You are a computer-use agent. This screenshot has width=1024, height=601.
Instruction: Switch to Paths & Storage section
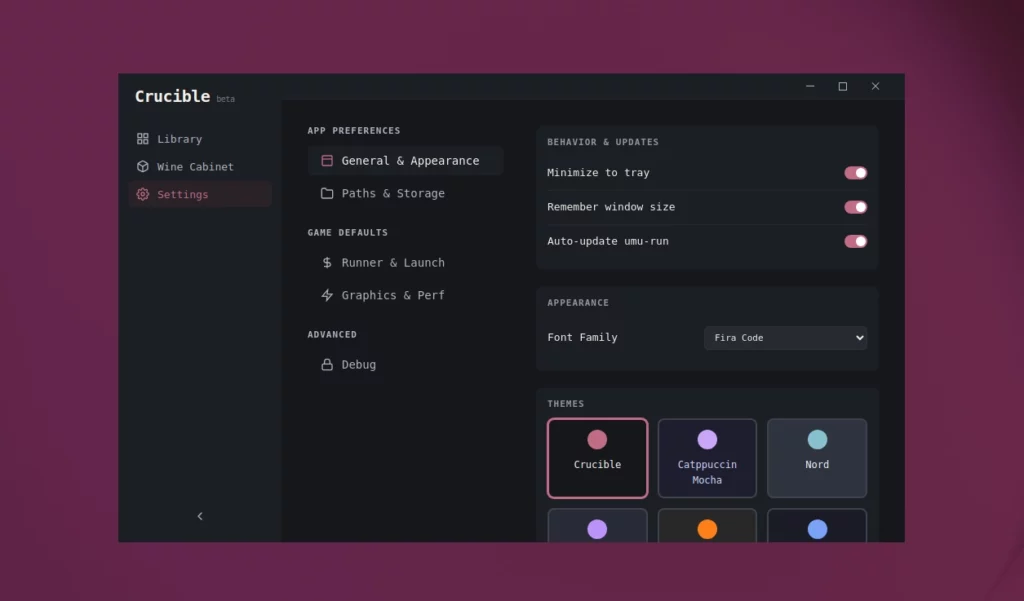tap(392, 193)
